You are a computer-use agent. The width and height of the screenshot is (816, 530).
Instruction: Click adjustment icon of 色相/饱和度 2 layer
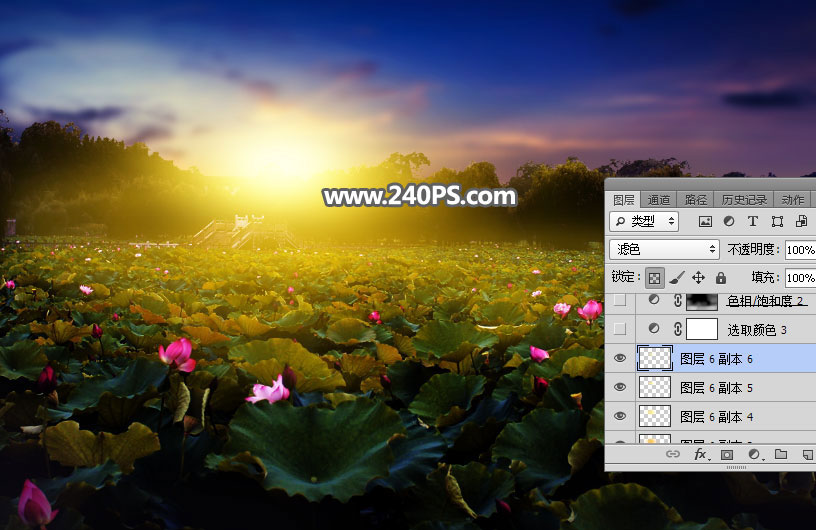click(x=654, y=300)
